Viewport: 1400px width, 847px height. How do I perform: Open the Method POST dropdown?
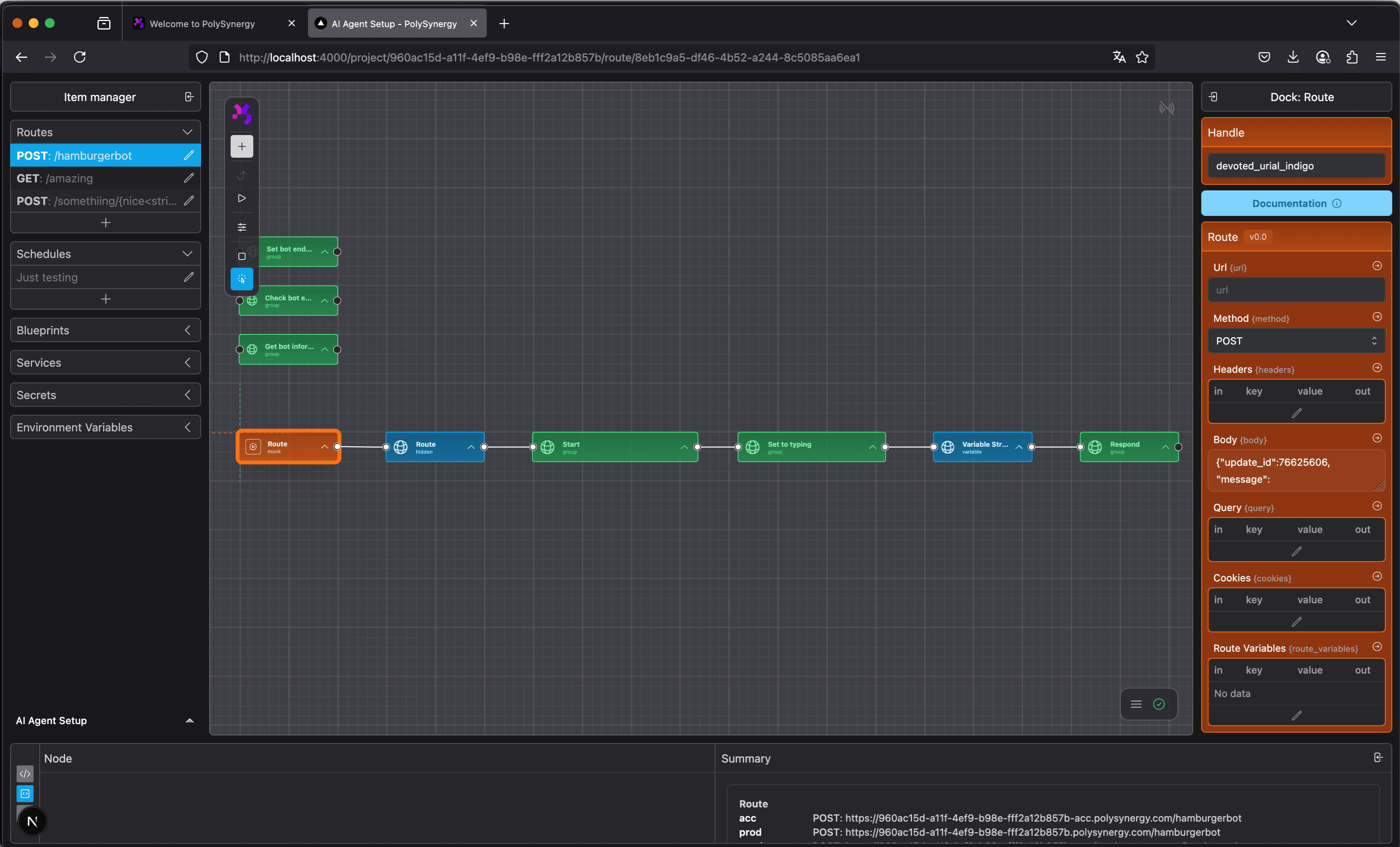[1296, 341]
